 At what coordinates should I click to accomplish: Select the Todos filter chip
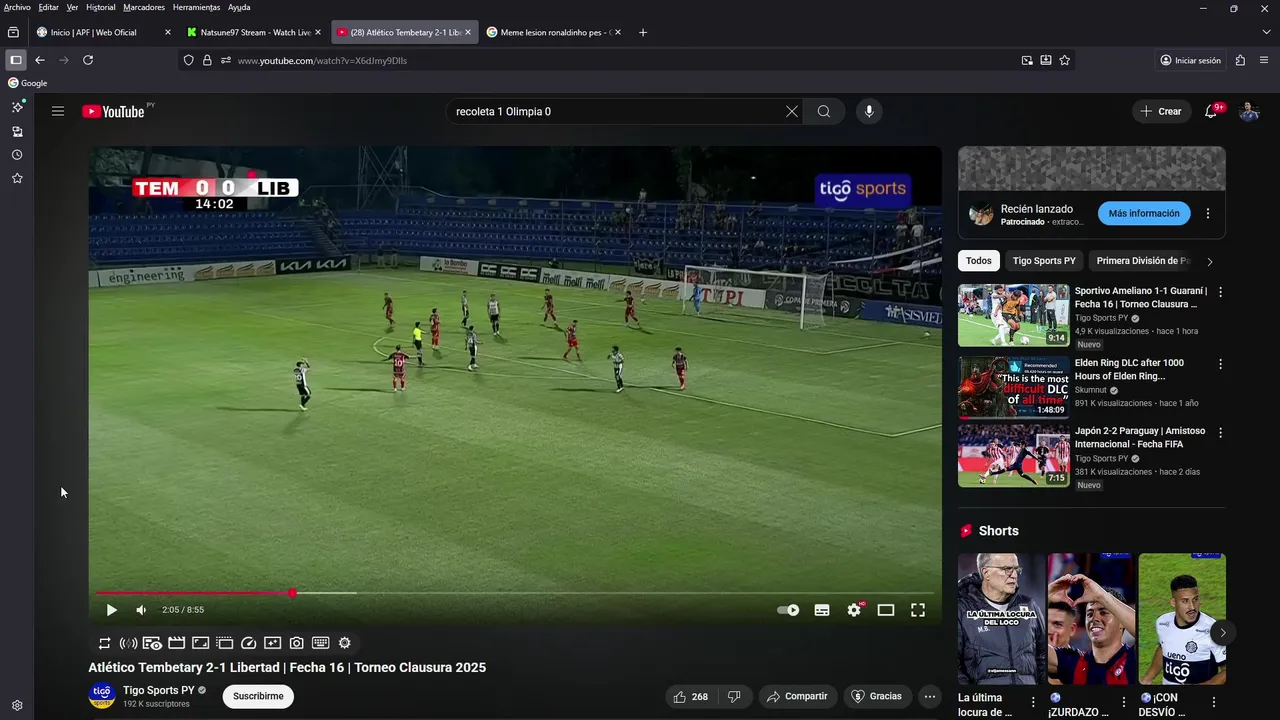979,261
